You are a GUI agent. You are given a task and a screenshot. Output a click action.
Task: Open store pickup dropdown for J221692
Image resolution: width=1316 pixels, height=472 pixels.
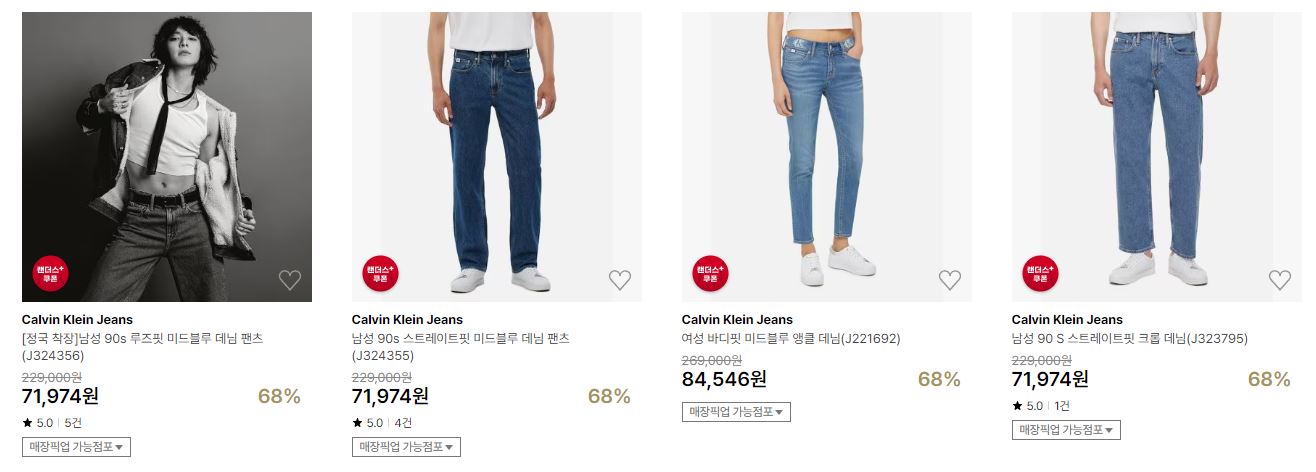click(x=736, y=412)
